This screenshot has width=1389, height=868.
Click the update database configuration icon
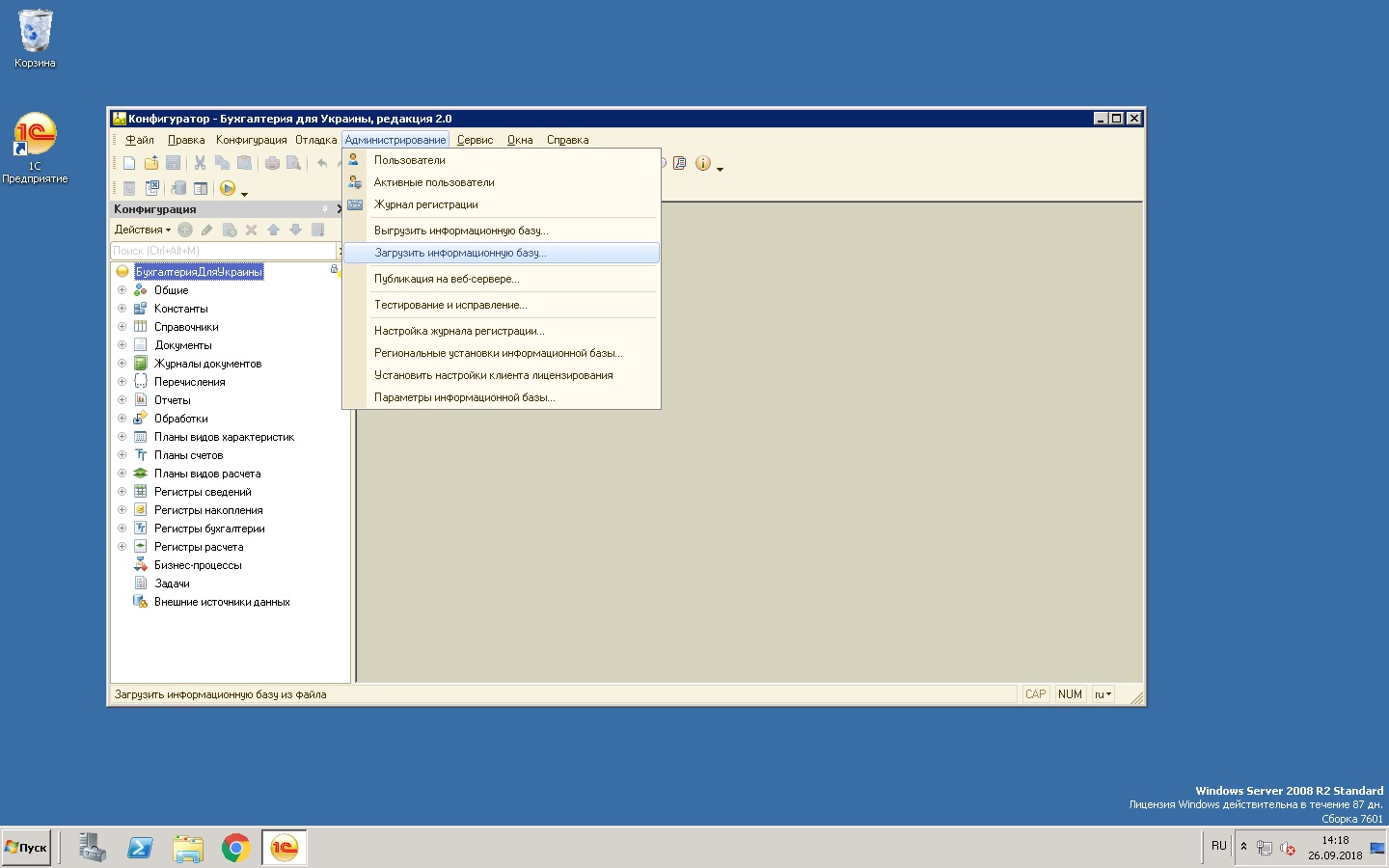coord(178,188)
